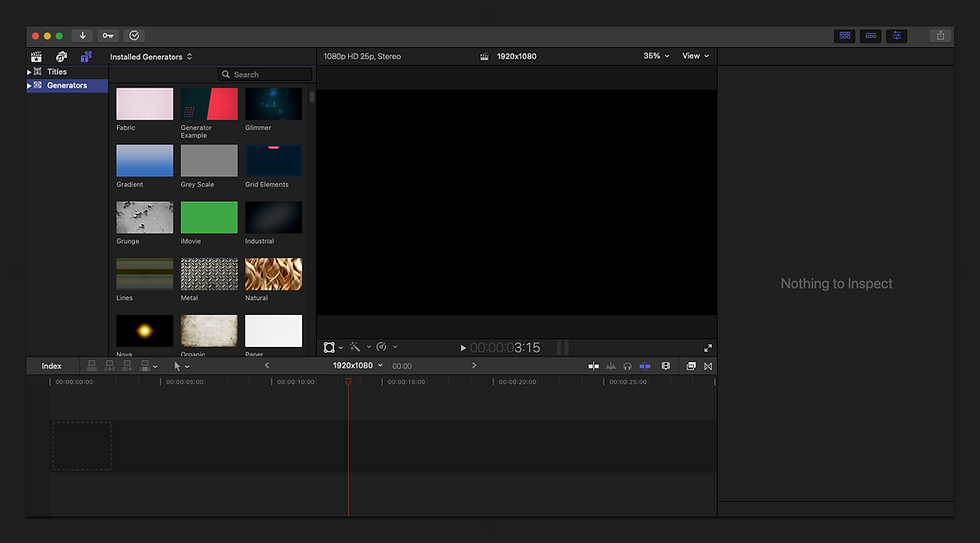The image size is (980, 543).
Task: Select the Glimmer generator thumbnail
Action: [273, 104]
